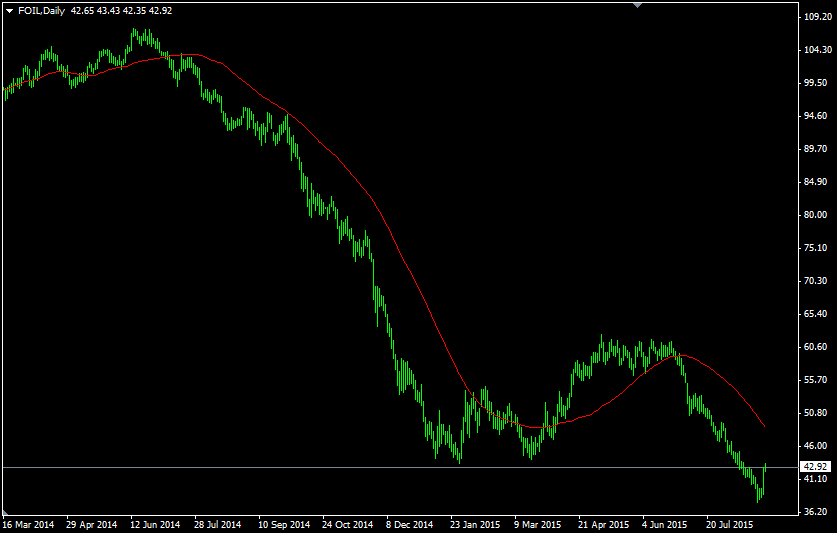This screenshot has height=533, width=837.
Task: Click the 94.60 price axis label
Action: tap(818, 116)
